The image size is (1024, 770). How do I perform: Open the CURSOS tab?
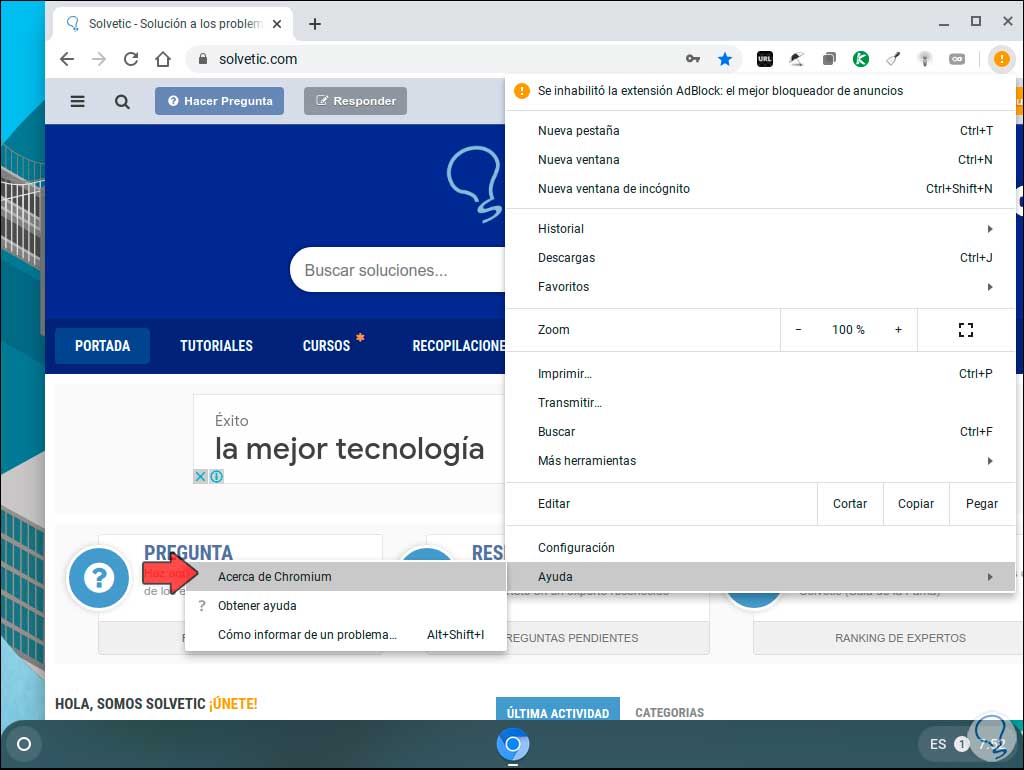tap(327, 345)
